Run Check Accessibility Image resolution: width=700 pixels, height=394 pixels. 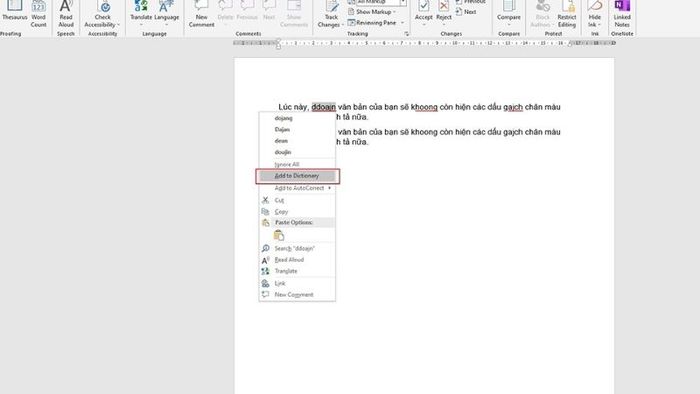pos(102,14)
